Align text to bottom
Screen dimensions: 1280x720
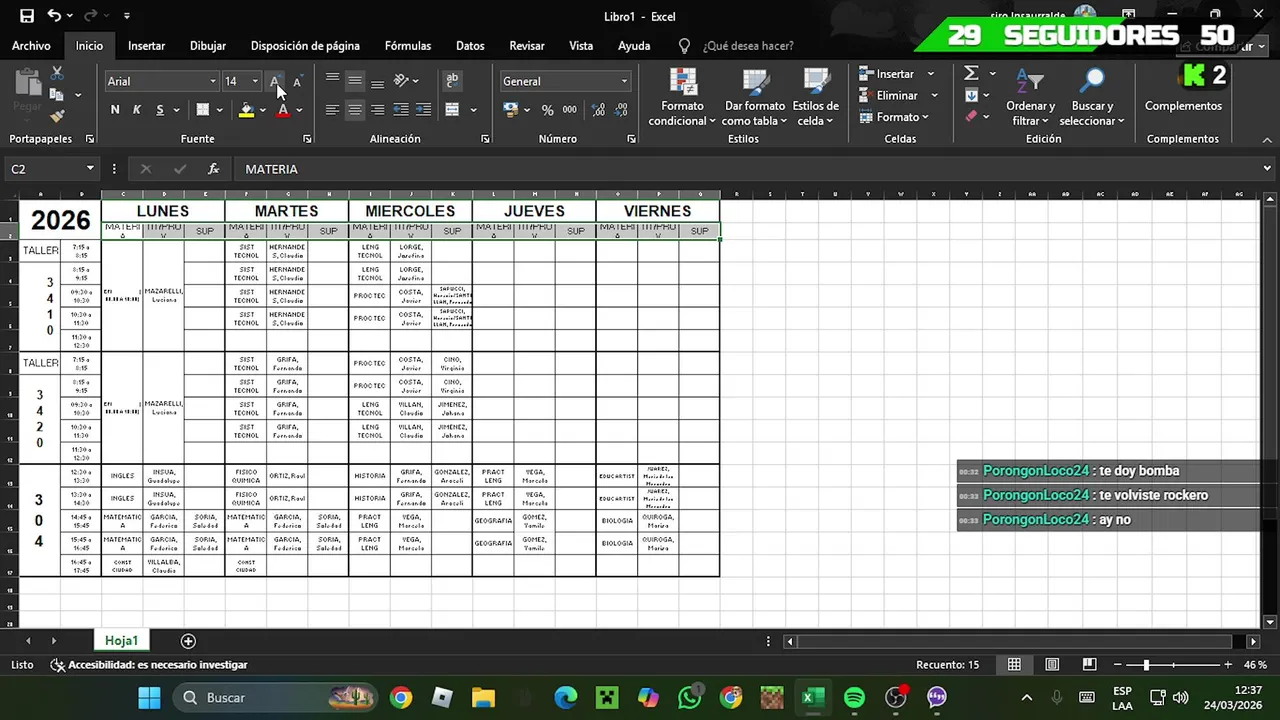point(377,81)
